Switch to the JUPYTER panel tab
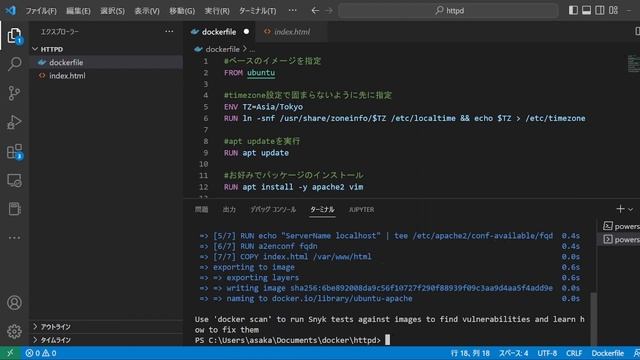This screenshot has height=360, width=640. 361,209
